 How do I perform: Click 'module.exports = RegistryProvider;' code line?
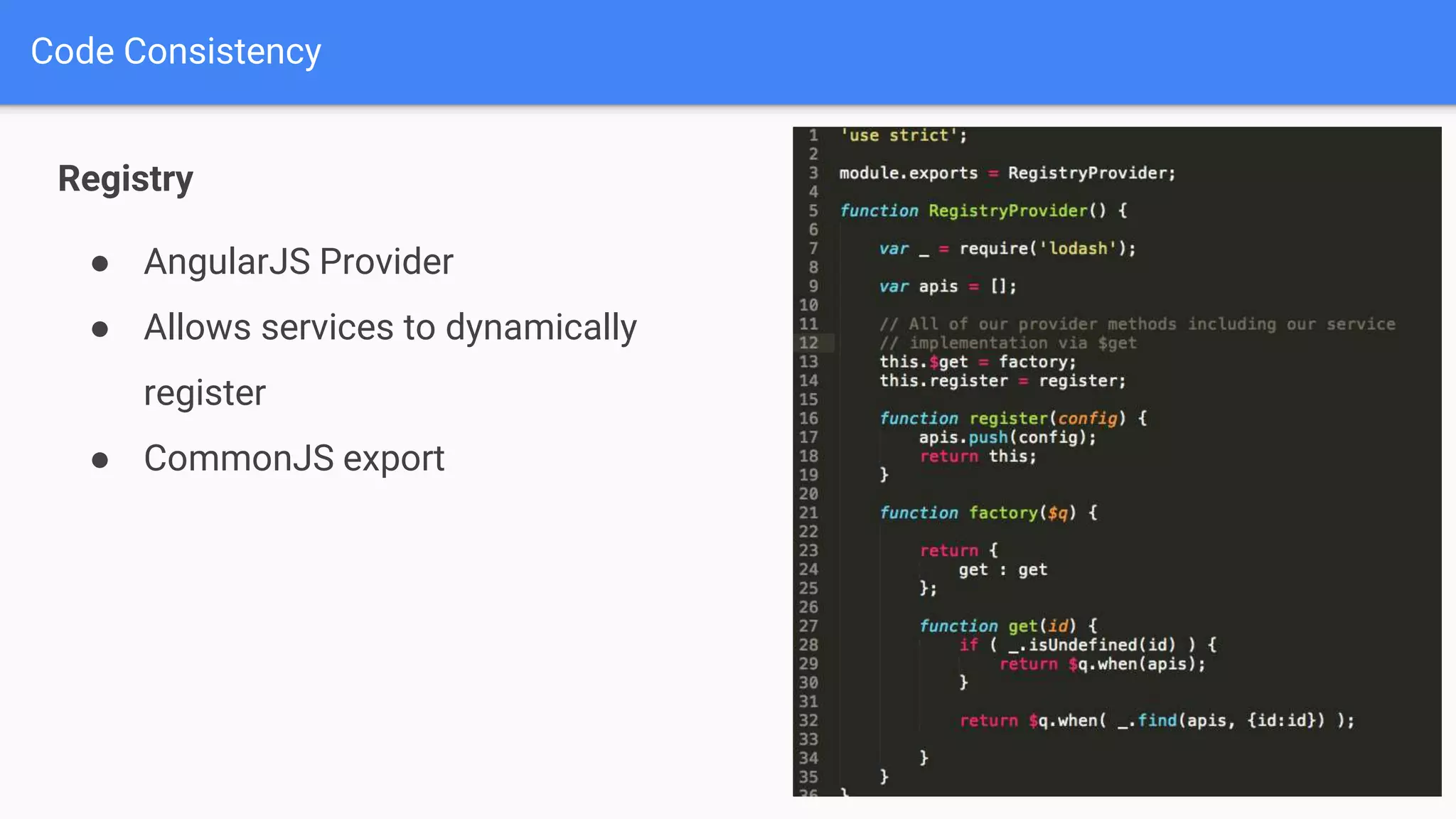1007,173
